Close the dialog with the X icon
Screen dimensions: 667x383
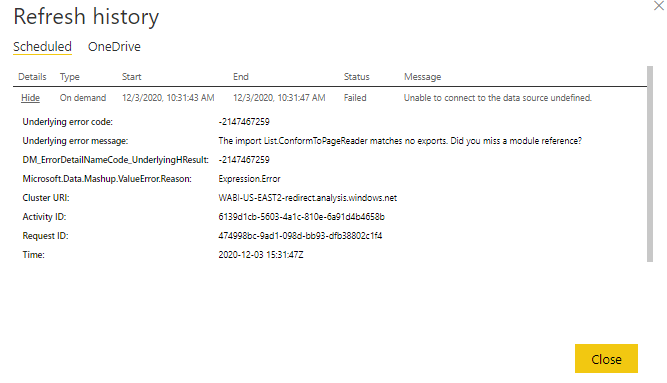click(x=659, y=6)
